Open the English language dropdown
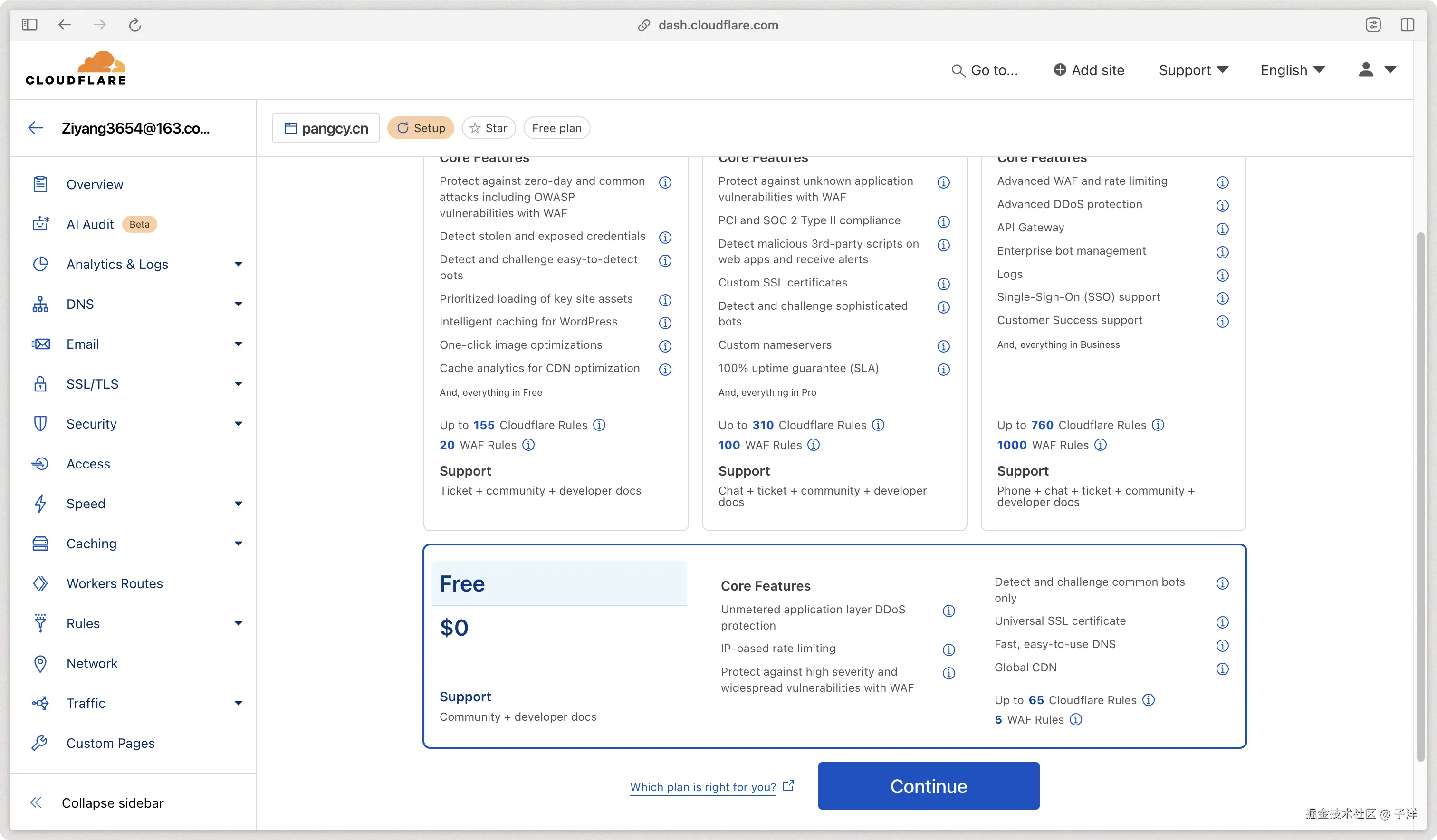Image resolution: width=1437 pixels, height=840 pixels. tap(1292, 69)
